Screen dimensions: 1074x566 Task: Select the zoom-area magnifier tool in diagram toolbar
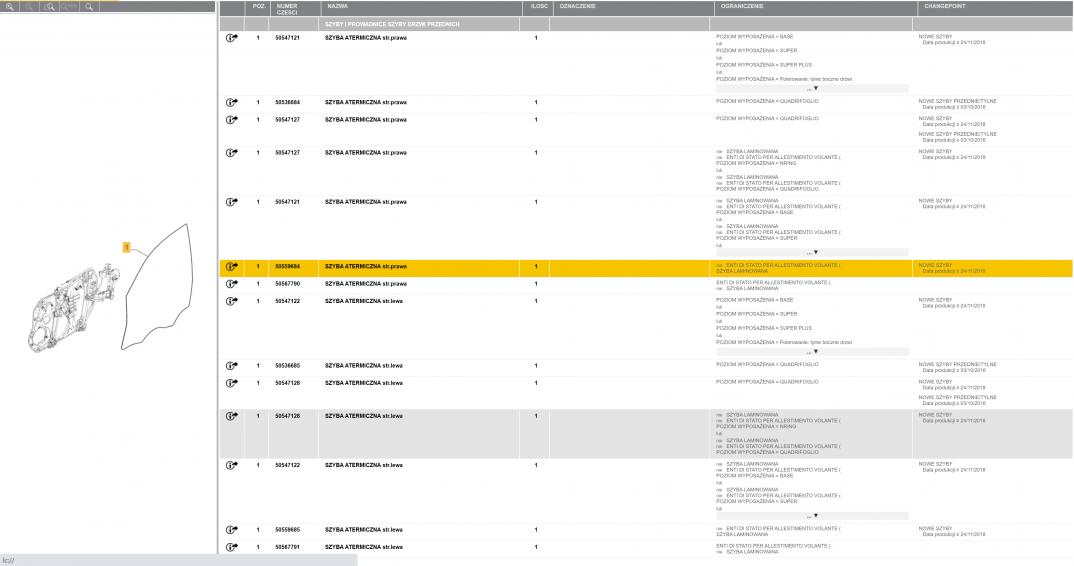pos(49,6)
